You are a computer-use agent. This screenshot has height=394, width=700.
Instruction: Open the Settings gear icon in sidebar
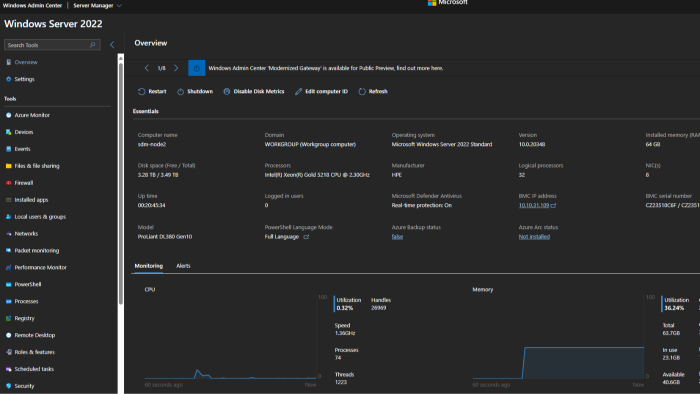[8, 79]
